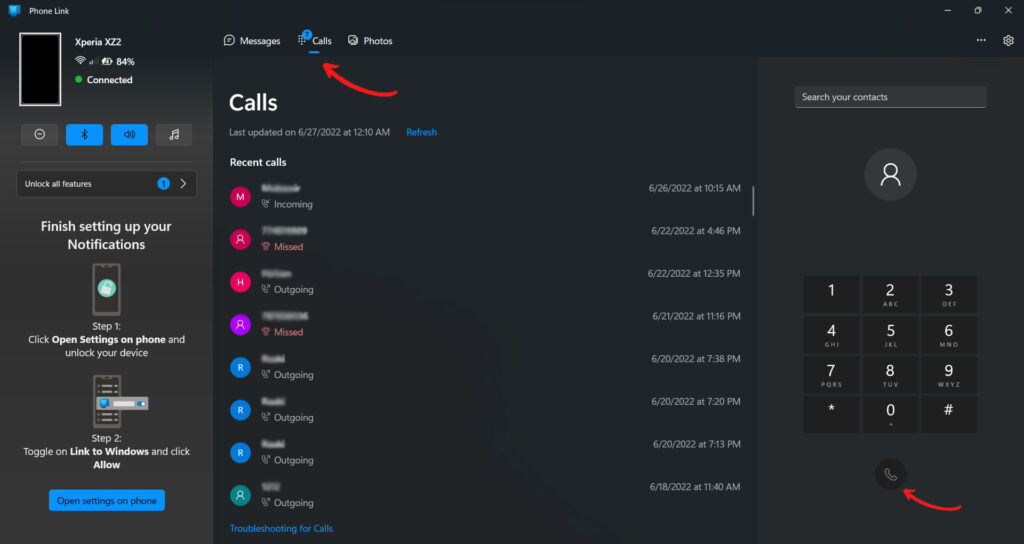Click the contact avatar placeholder icon
Screen dimensions: 1024x544
890,174
